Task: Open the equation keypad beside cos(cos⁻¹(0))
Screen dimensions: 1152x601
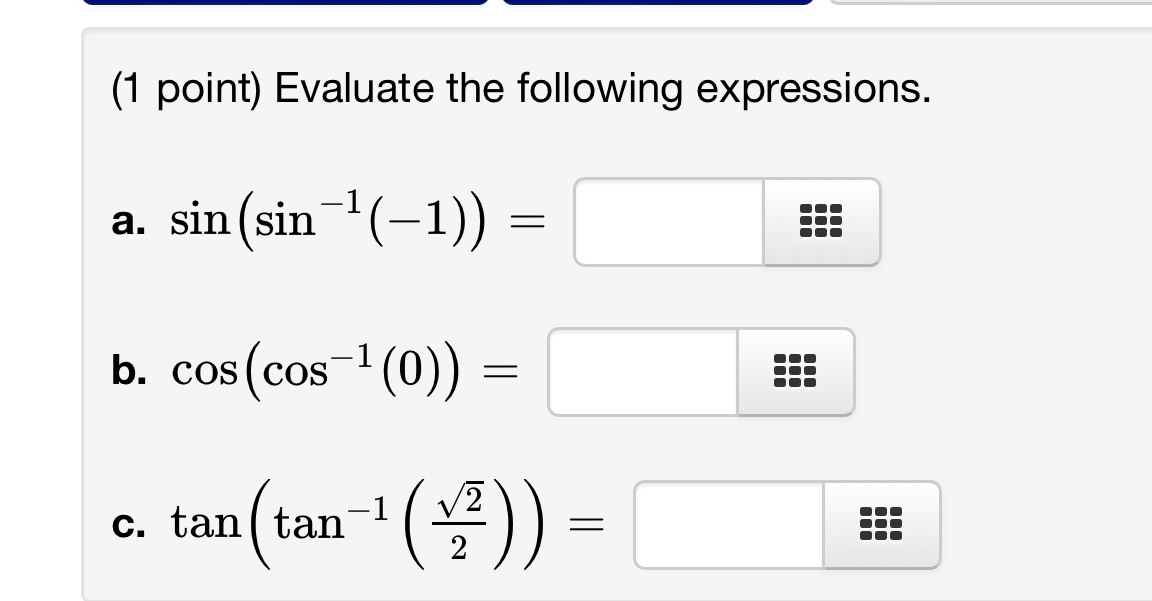Action: point(796,371)
